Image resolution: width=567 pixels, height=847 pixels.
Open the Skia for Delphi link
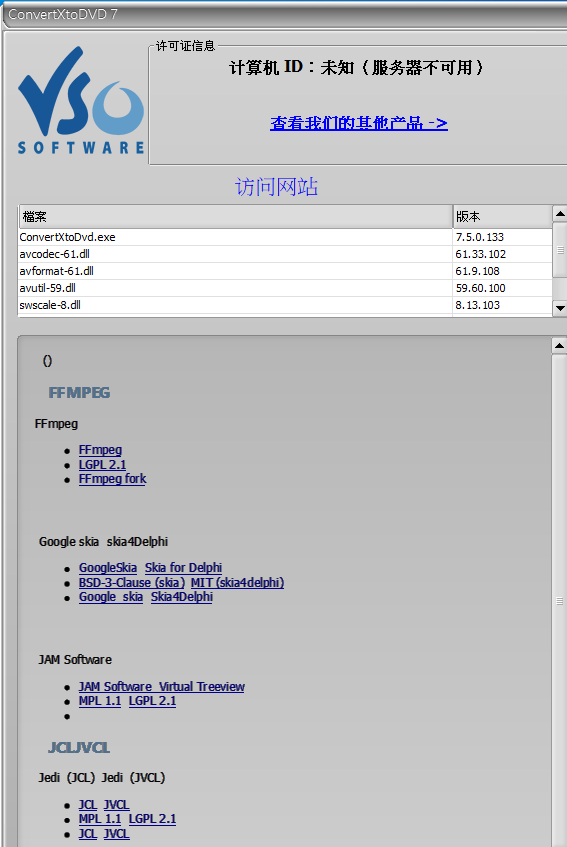tap(183, 568)
